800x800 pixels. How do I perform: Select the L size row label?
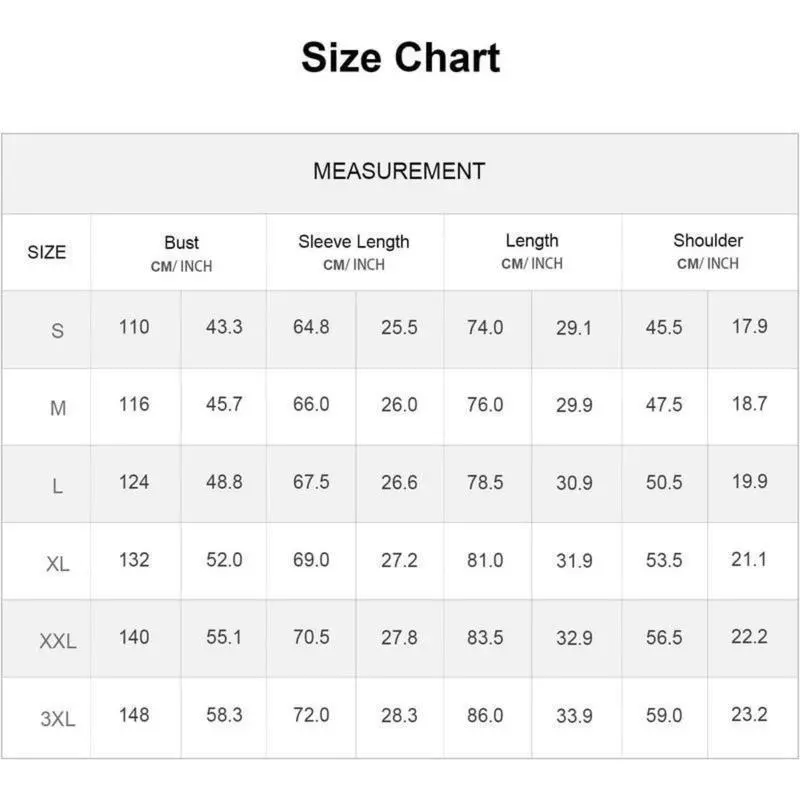[x=57, y=486]
